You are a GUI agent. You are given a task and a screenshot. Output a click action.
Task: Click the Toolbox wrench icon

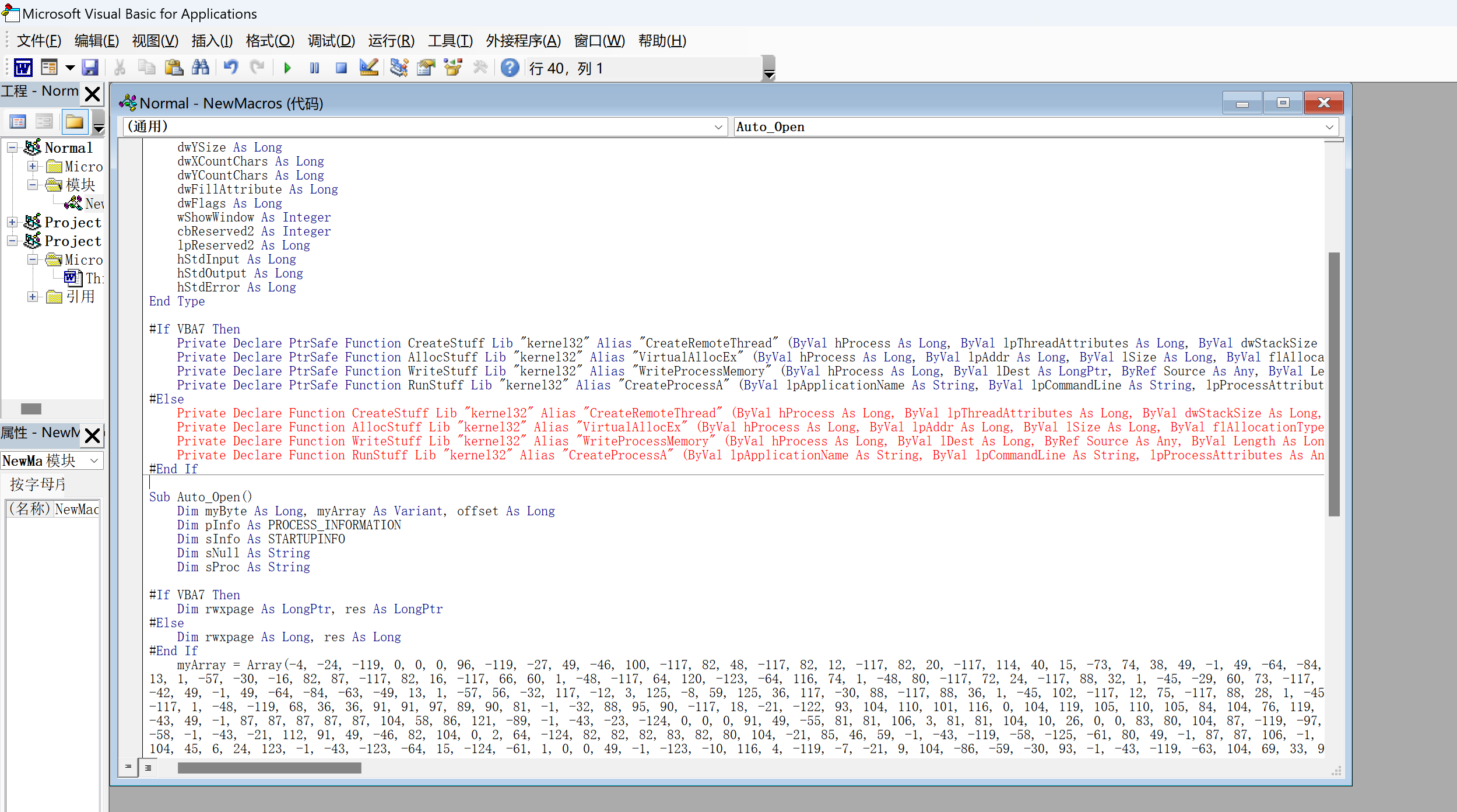[x=480, y=68]
